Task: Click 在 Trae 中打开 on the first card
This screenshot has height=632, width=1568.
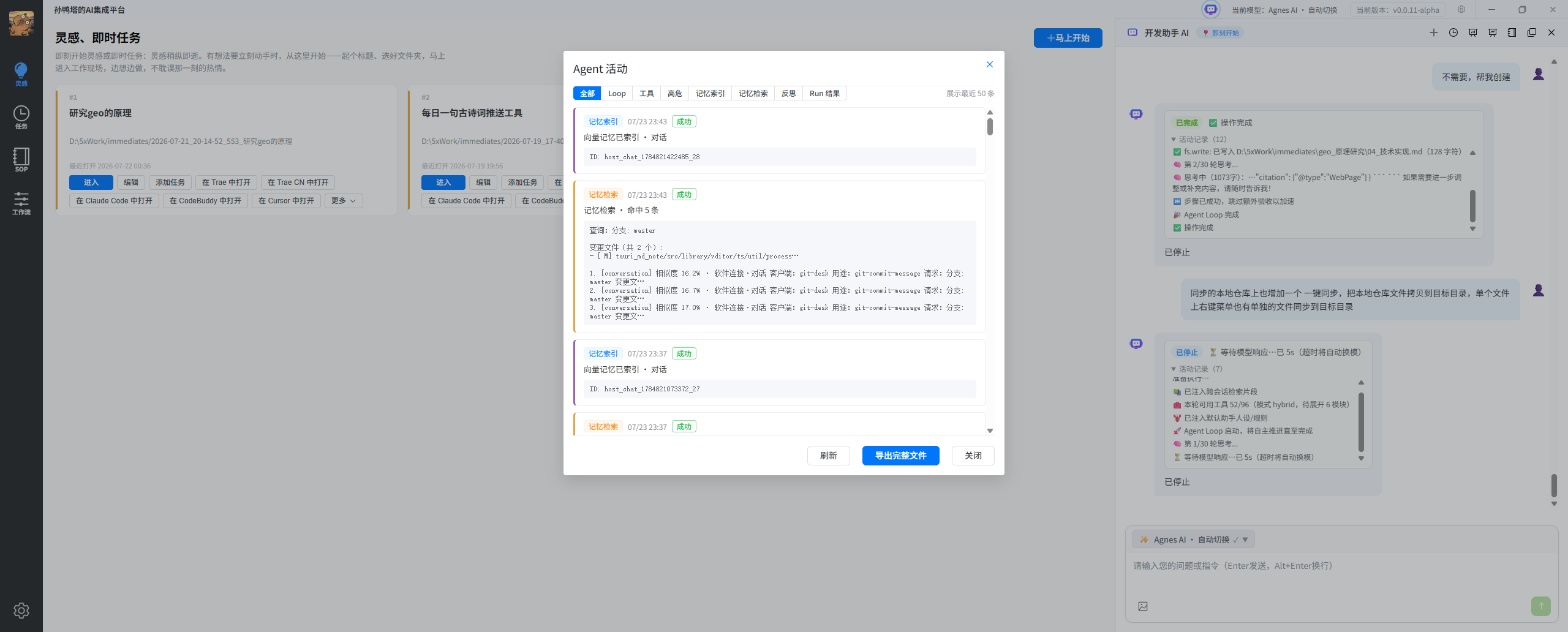Action: (227, 182)
